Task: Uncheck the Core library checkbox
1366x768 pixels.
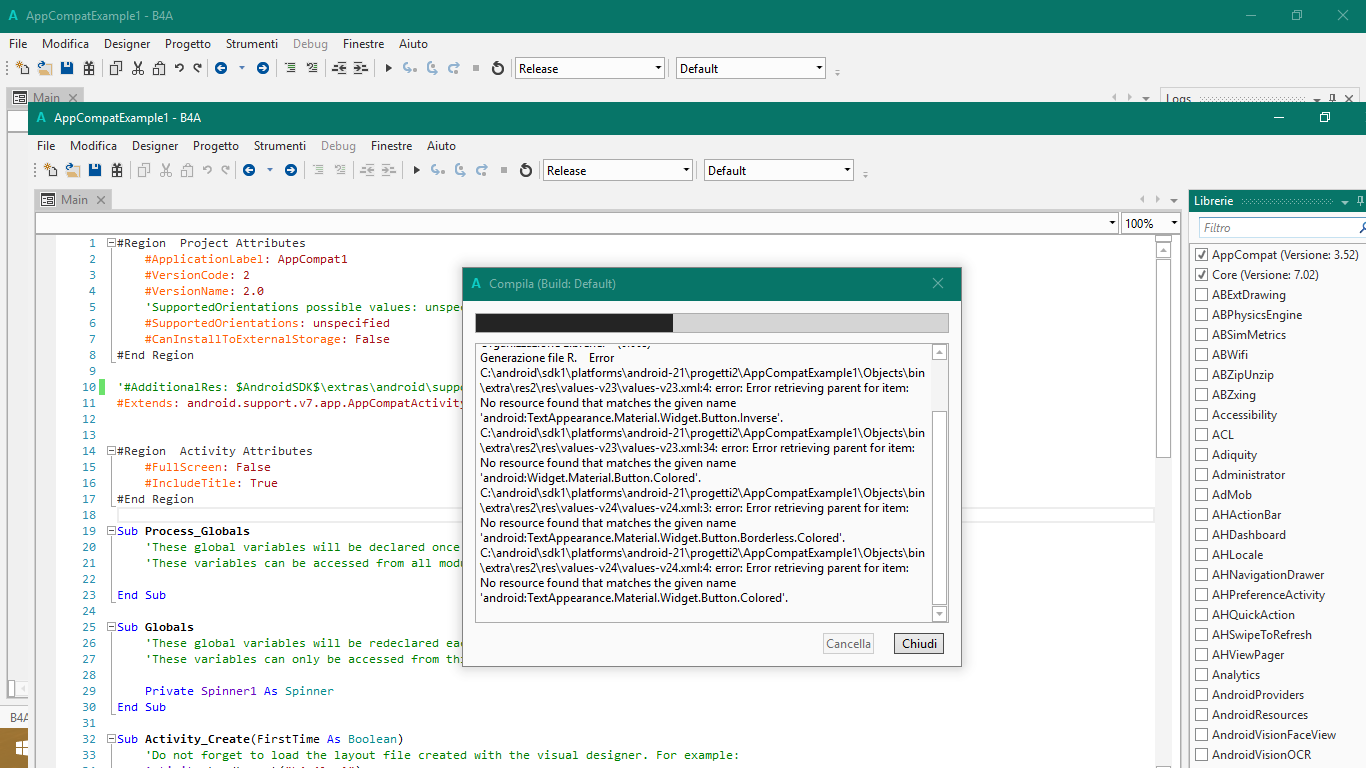Action: click(1202, 275)
